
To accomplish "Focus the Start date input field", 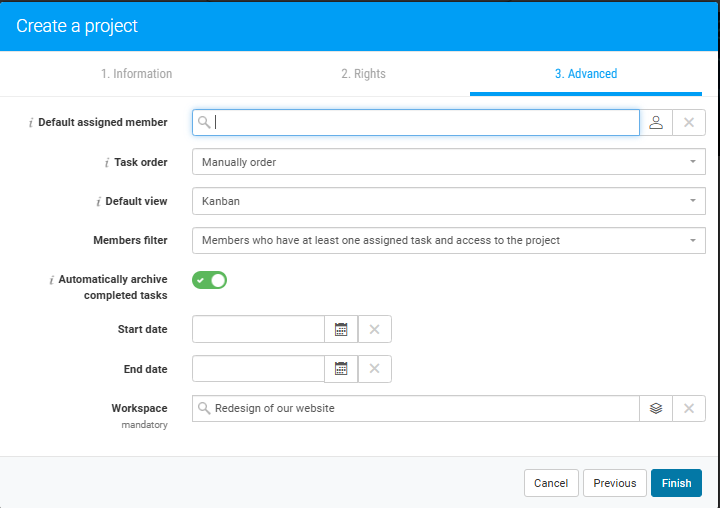I will pos(258,329).
